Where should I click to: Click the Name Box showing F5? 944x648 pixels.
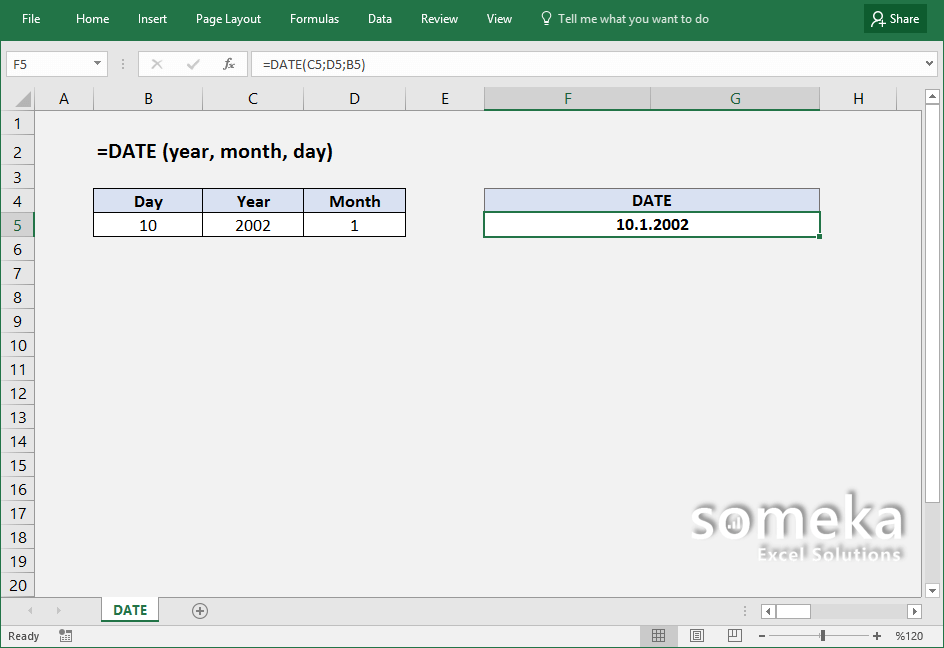pos(57,64)
